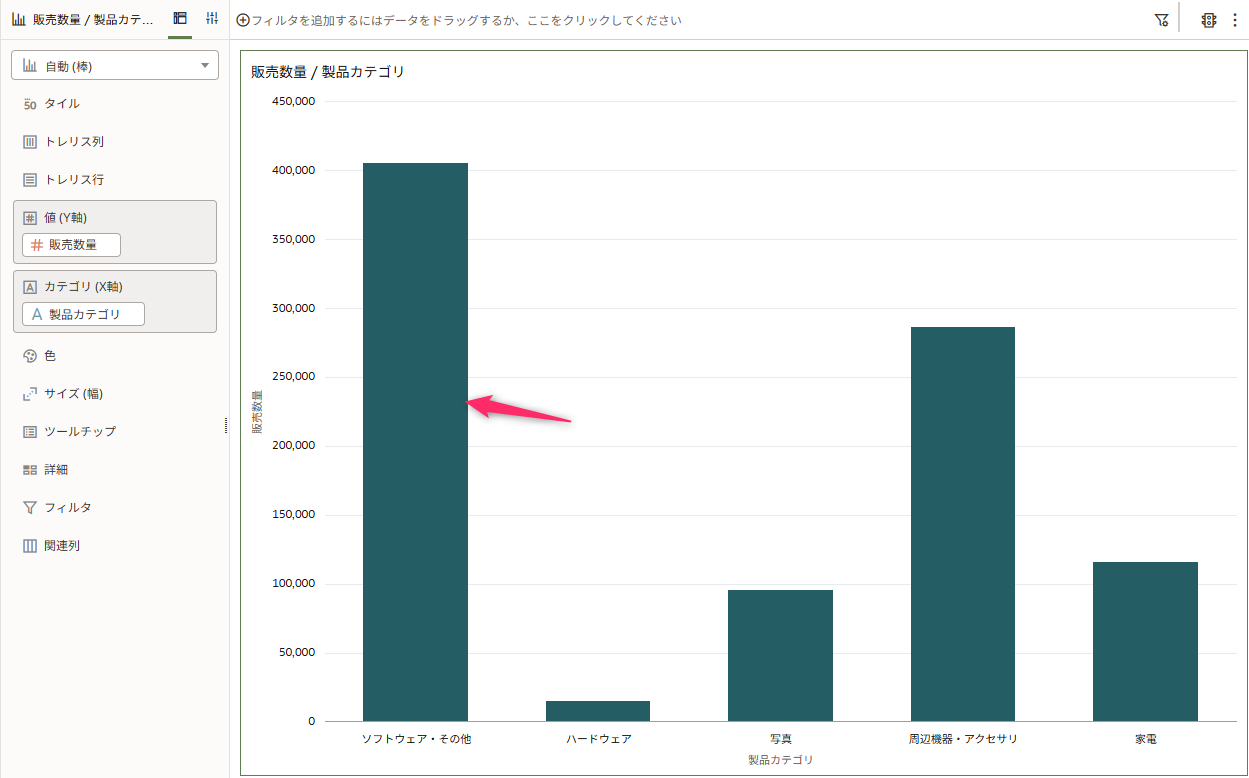Open the 自動 (棒) chart type dropdown
The width and height of the screenshot is (1249, 778).
point(115,66)
